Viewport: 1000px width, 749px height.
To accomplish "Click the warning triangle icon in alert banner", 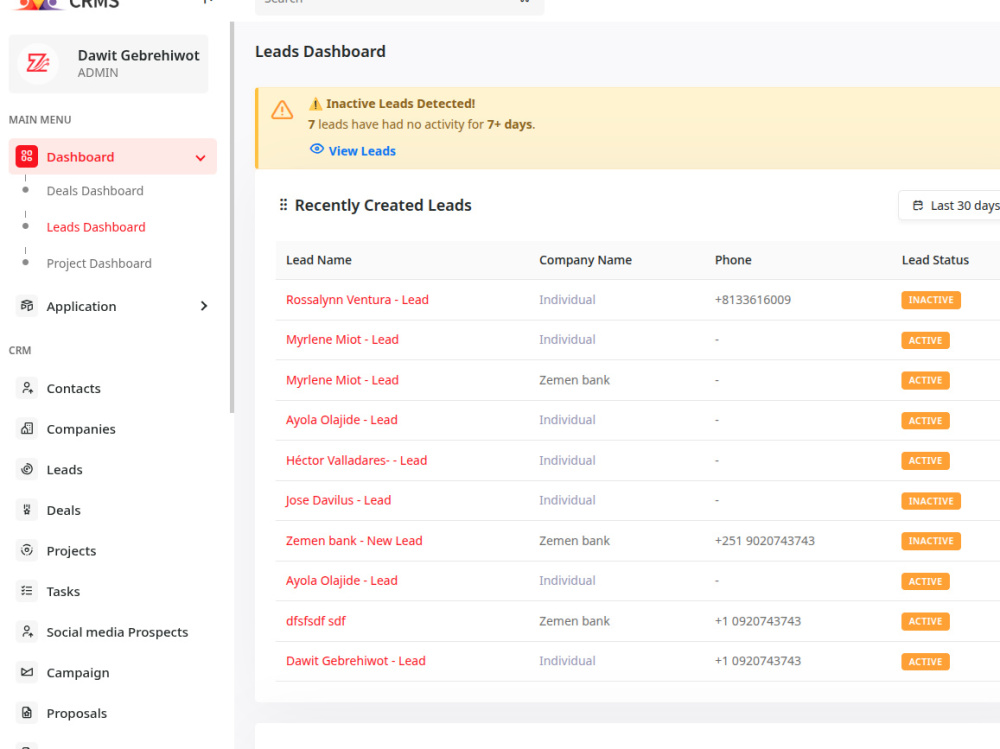I will 282,110.
